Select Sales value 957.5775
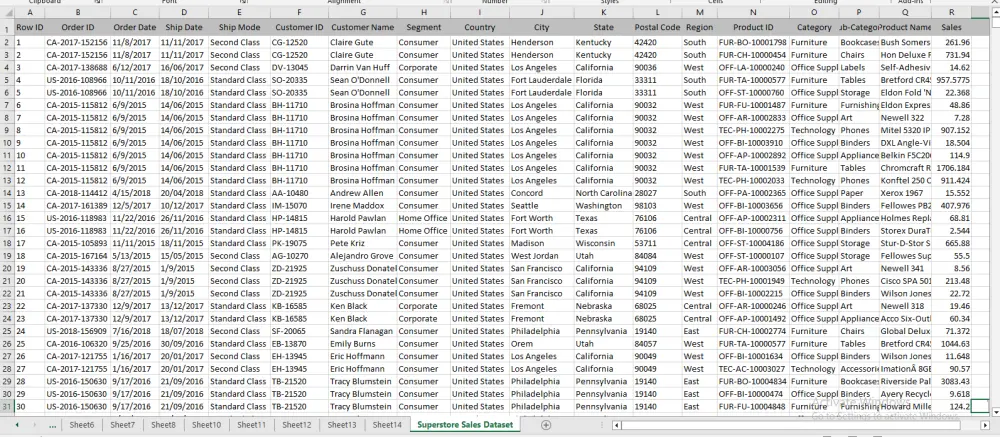Screen dimensions: 1000x437 coord(952,80)
